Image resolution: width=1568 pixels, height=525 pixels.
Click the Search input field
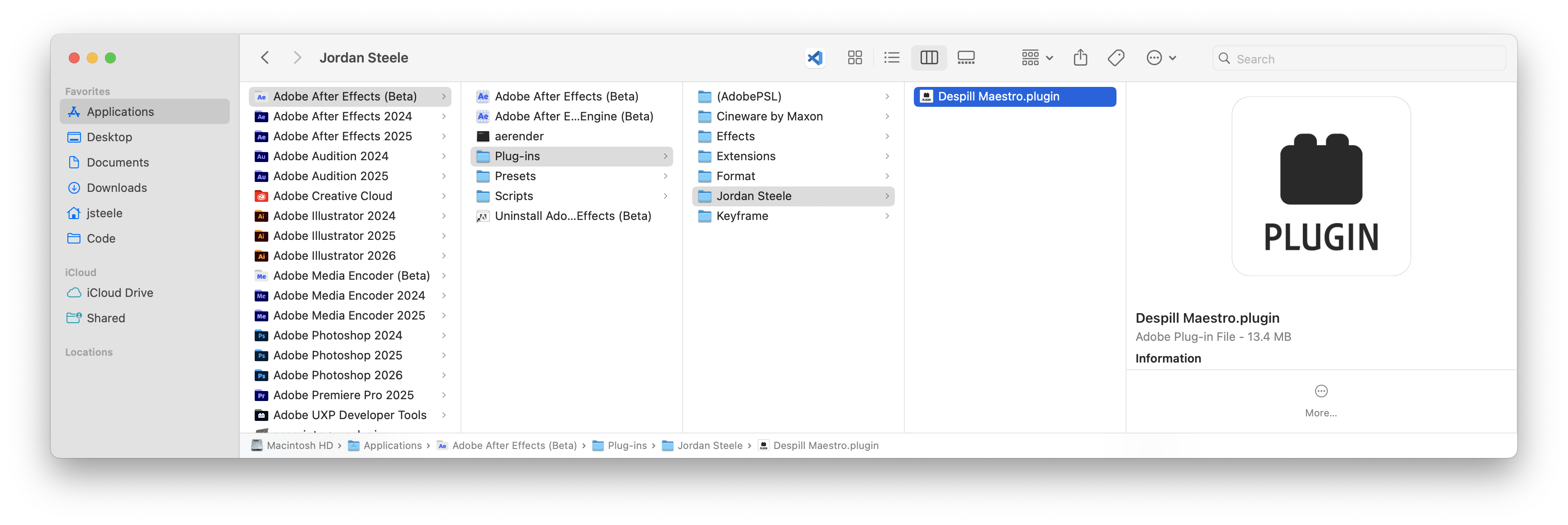tap(1364, 59)
